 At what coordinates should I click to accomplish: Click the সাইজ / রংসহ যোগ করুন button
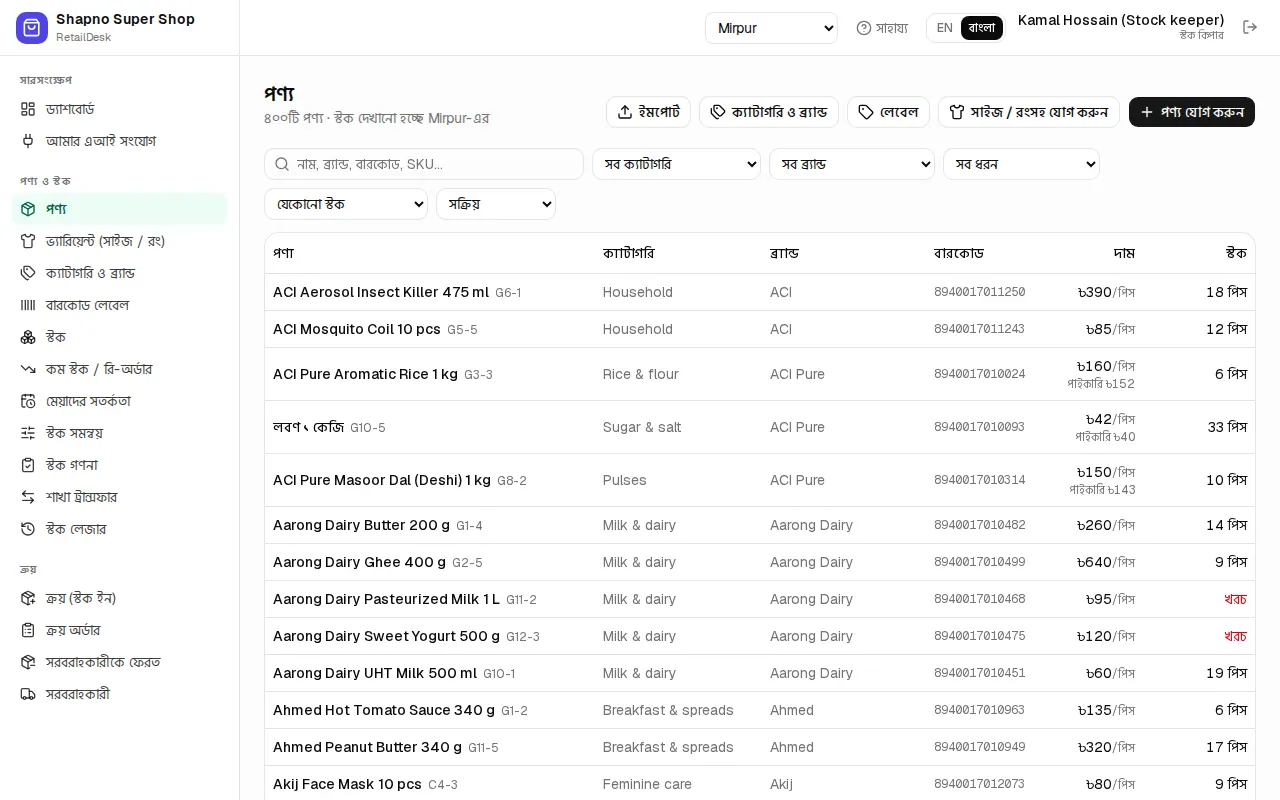pos(1029,112)
